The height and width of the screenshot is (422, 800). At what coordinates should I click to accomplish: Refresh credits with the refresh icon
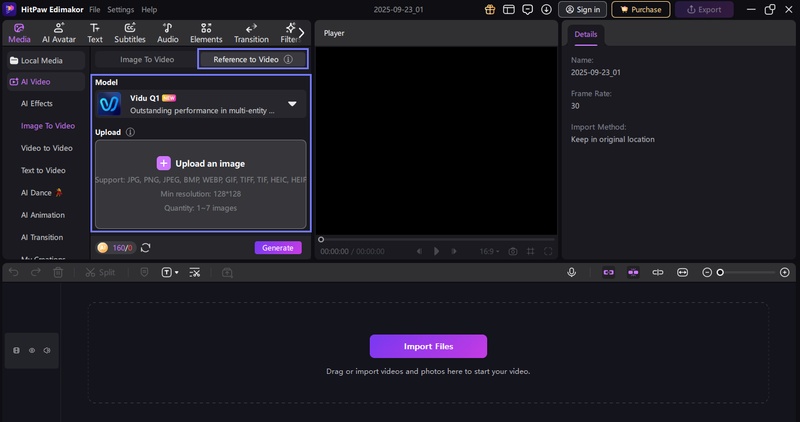coord(145,247)
